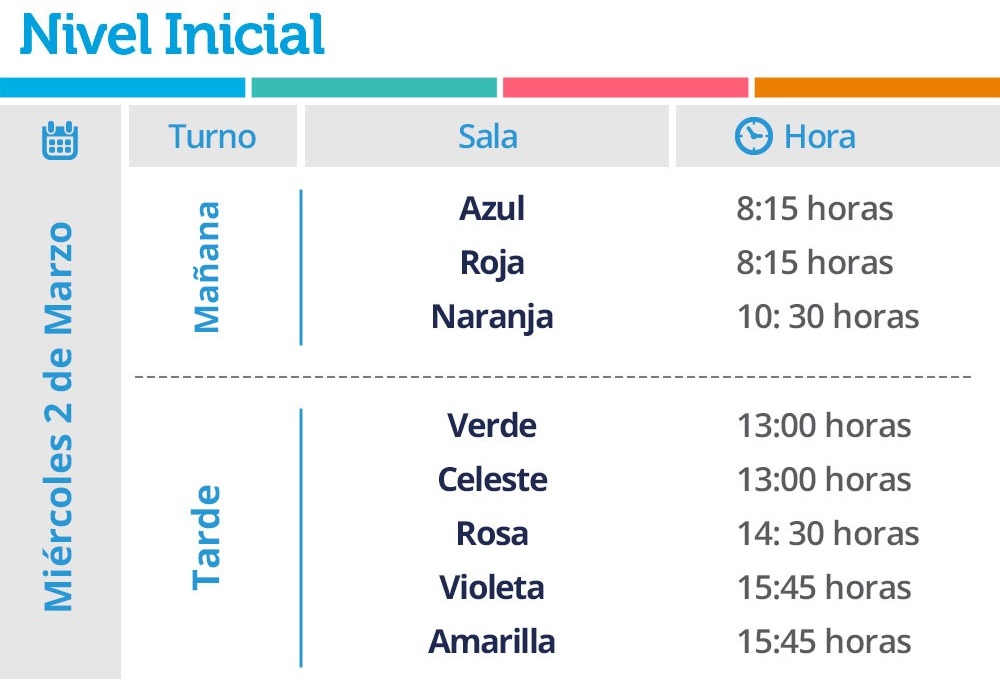The width and height of the screenshot is (1000, 679).
Task: Click the Miércoles 2 de Marzo label
Action: (58, 417)
